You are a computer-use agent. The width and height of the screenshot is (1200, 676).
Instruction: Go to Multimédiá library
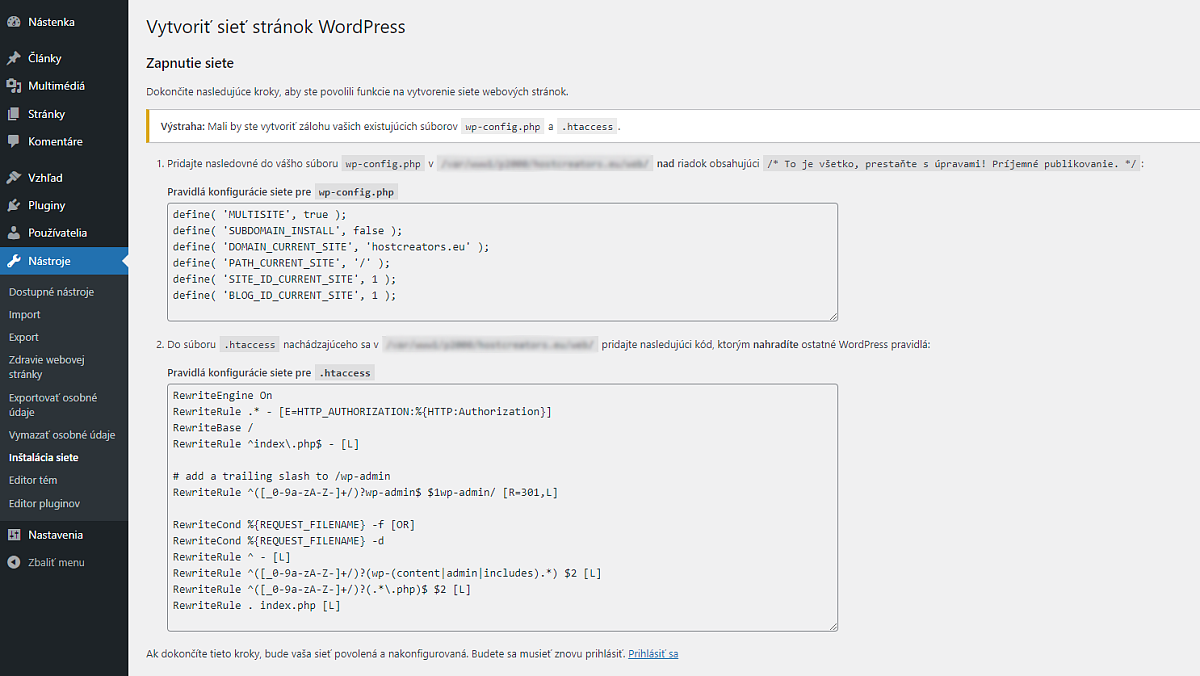(x=64, y=86)
